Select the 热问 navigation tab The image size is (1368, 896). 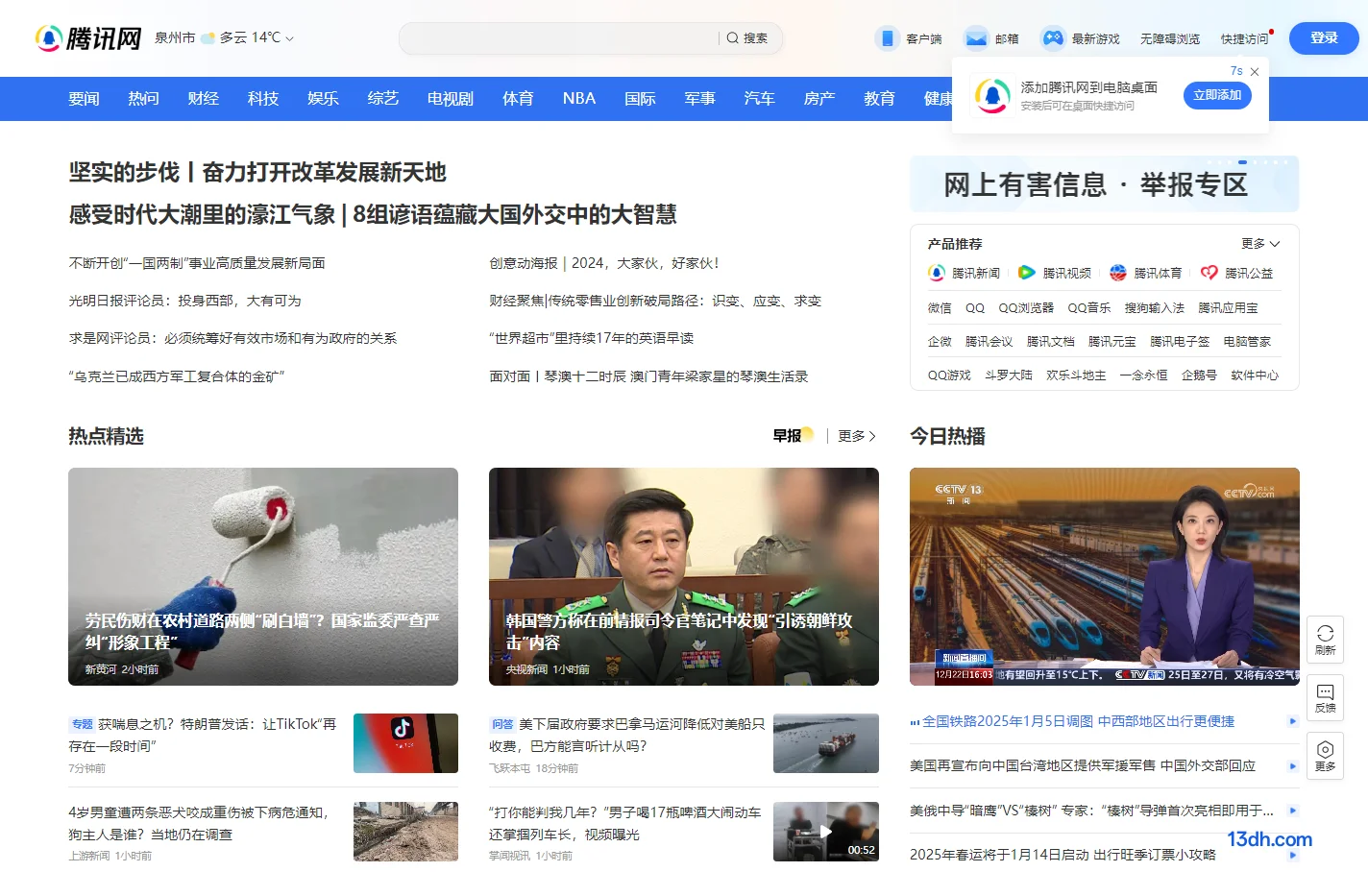pos(143,99)
